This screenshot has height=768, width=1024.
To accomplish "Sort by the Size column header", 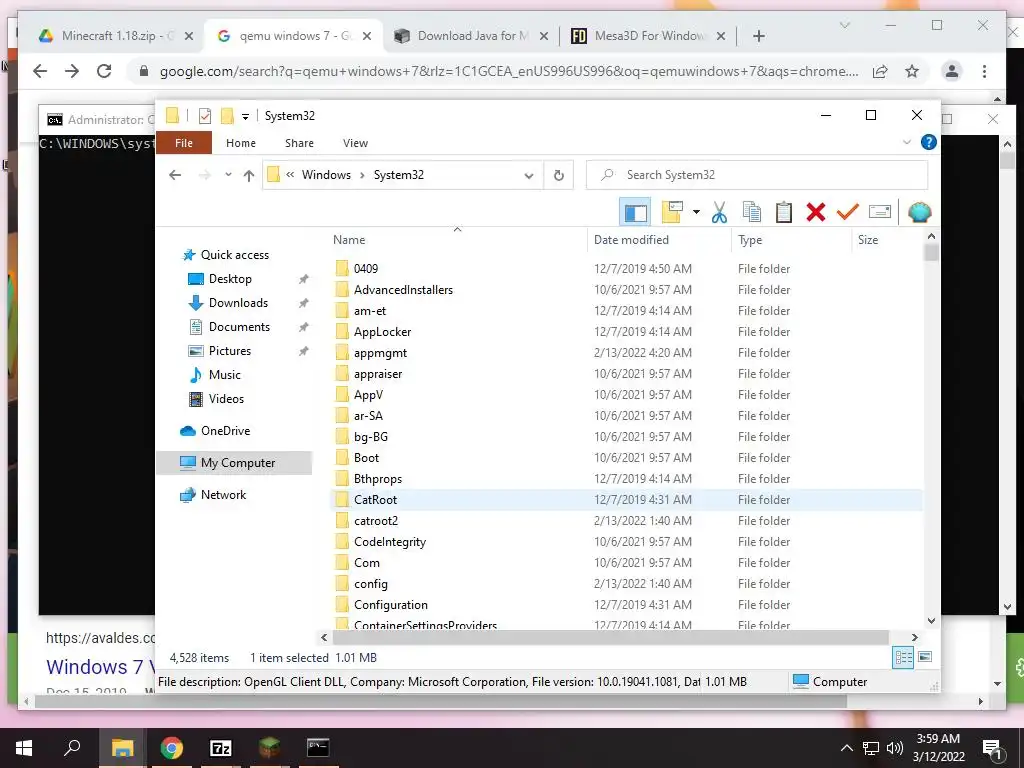I will pos(886,240).
